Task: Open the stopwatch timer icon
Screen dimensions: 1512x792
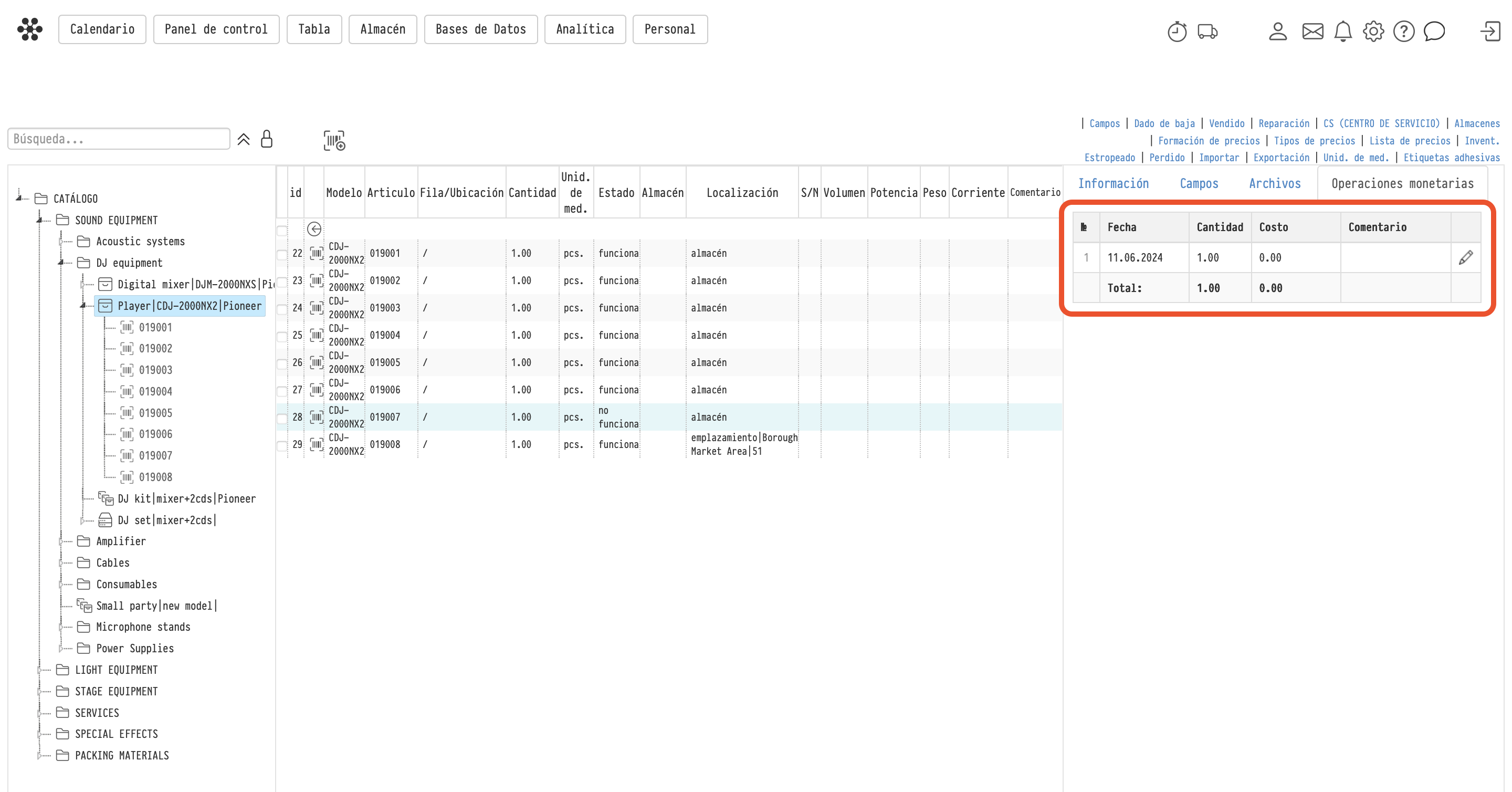Action: pyautogui.click(x=1177, y=31)
